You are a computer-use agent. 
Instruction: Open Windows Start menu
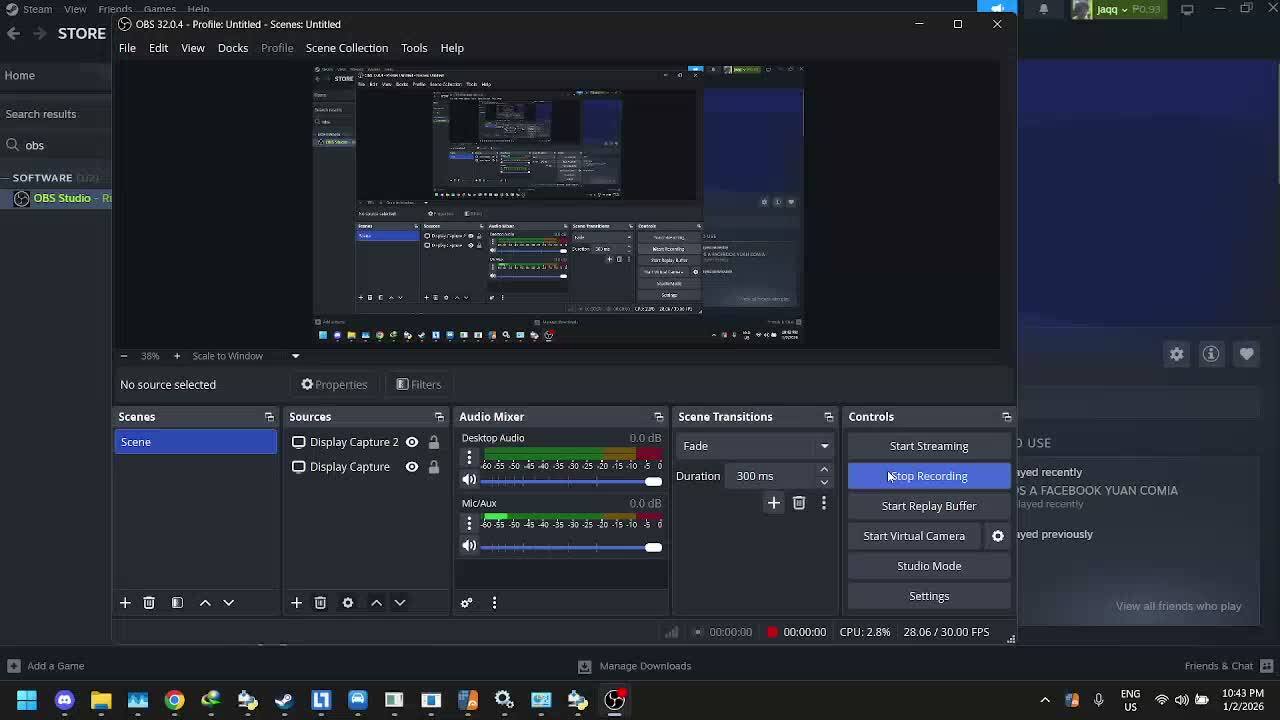[27, 700]
